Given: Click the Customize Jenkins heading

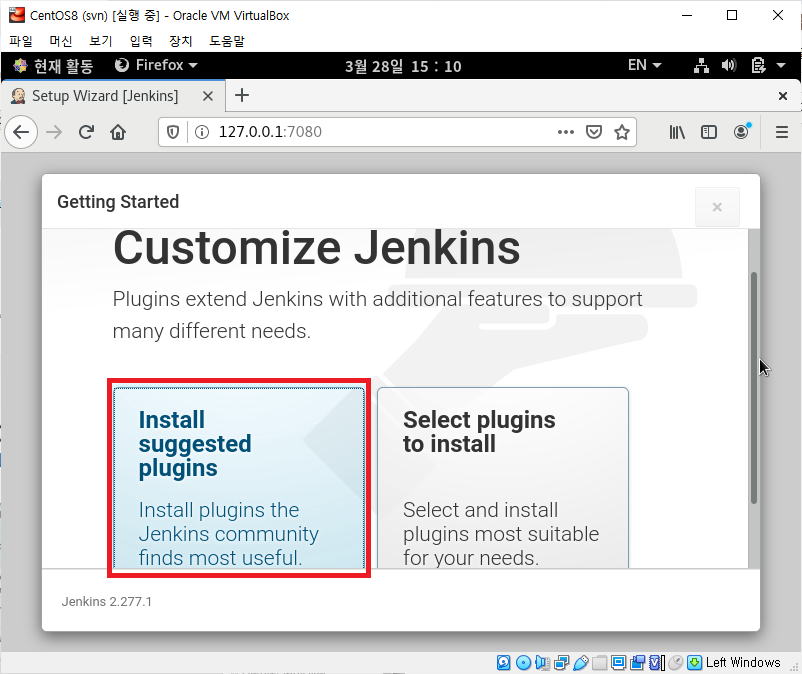Looking at the screenshot, I should tap(317, 248).
